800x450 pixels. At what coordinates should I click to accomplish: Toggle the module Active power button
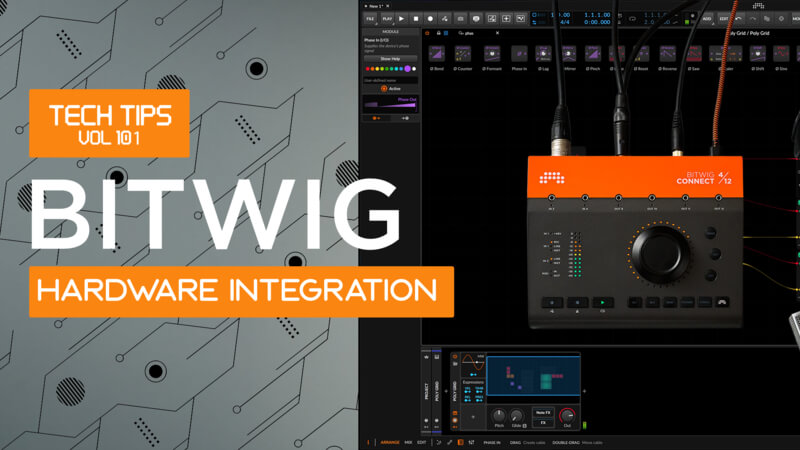[383, 89]
